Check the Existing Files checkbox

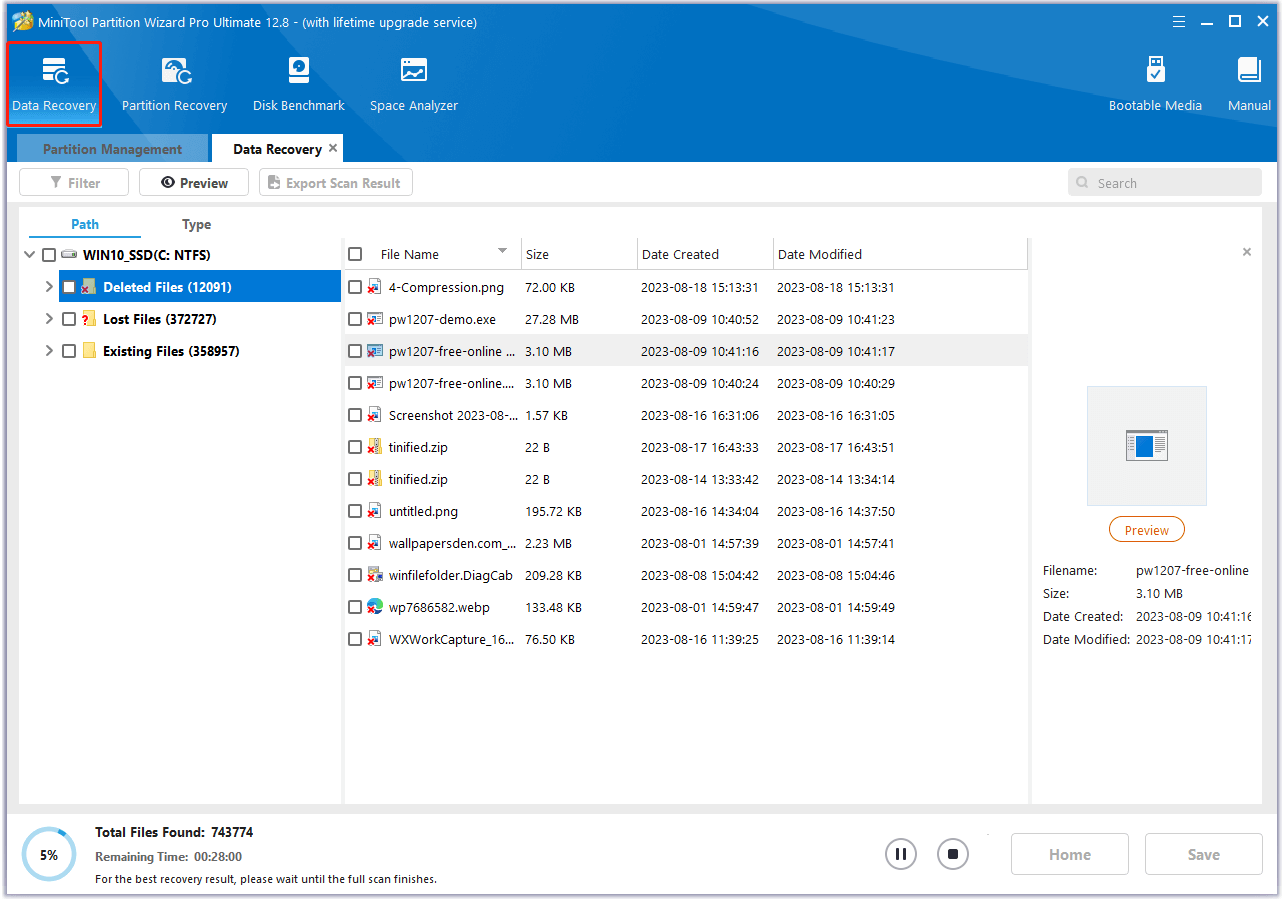[69, 351]
